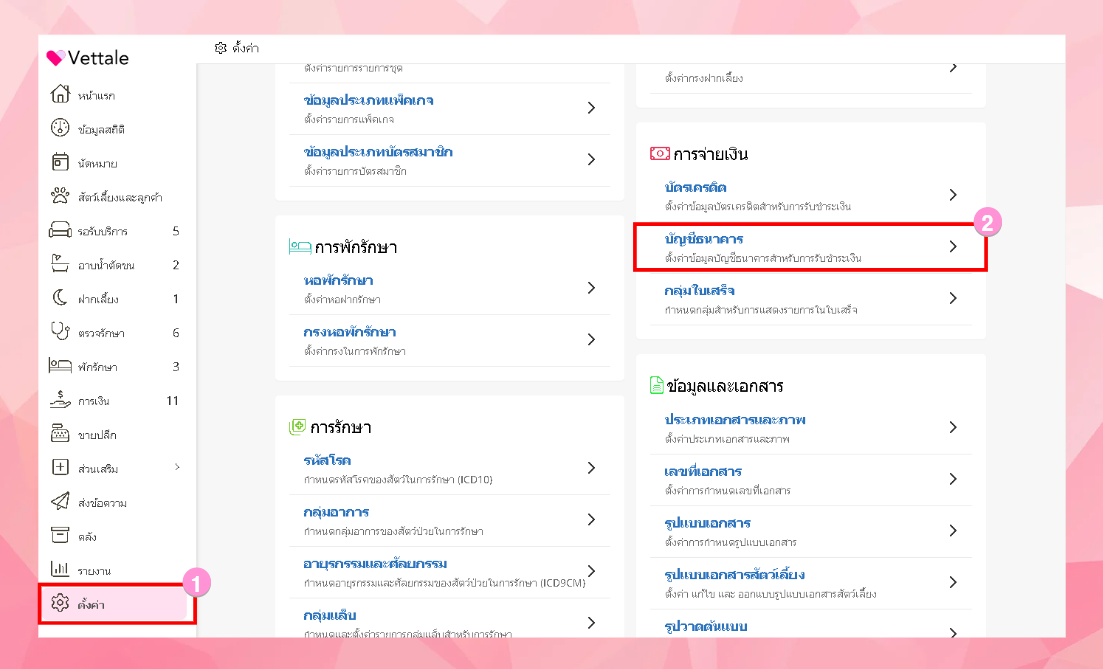Click the home icon beside หน้าแรก

tap(60, 96)
